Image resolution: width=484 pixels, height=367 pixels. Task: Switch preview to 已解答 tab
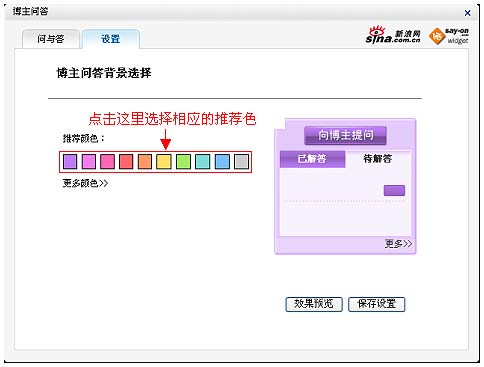[312, 159]
